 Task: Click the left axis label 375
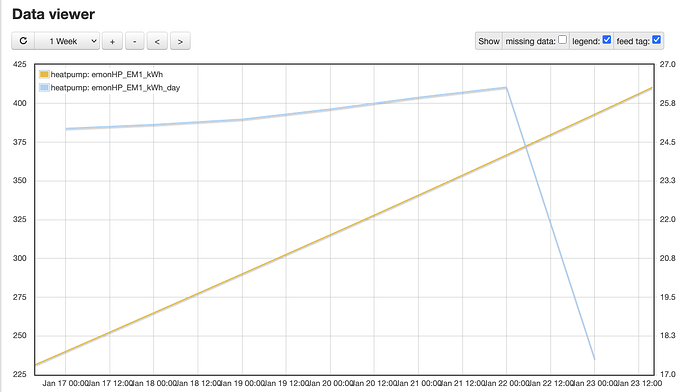[x=19, y=142]
